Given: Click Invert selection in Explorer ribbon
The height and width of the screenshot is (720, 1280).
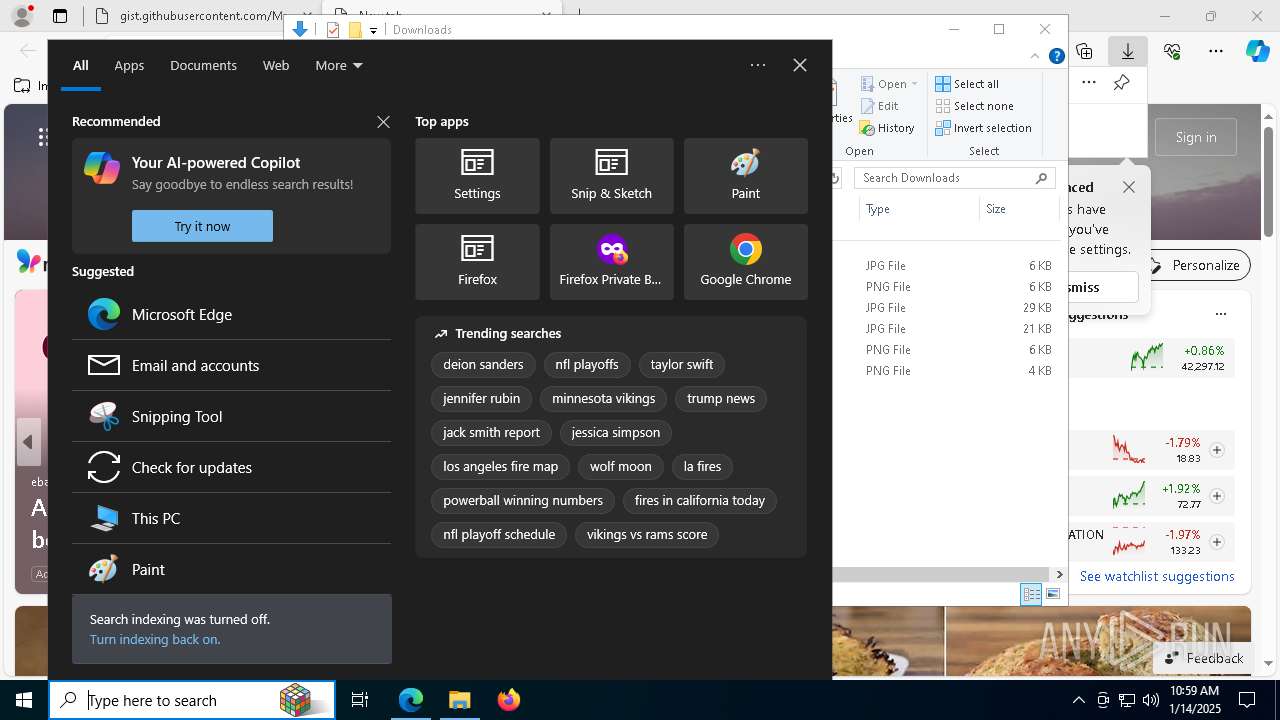Looking at the screenshot, I should coord(984,128).
